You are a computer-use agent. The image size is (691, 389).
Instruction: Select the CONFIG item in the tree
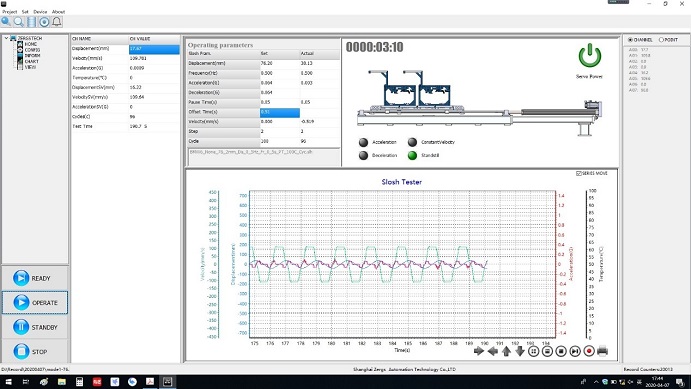pos(32,50)
